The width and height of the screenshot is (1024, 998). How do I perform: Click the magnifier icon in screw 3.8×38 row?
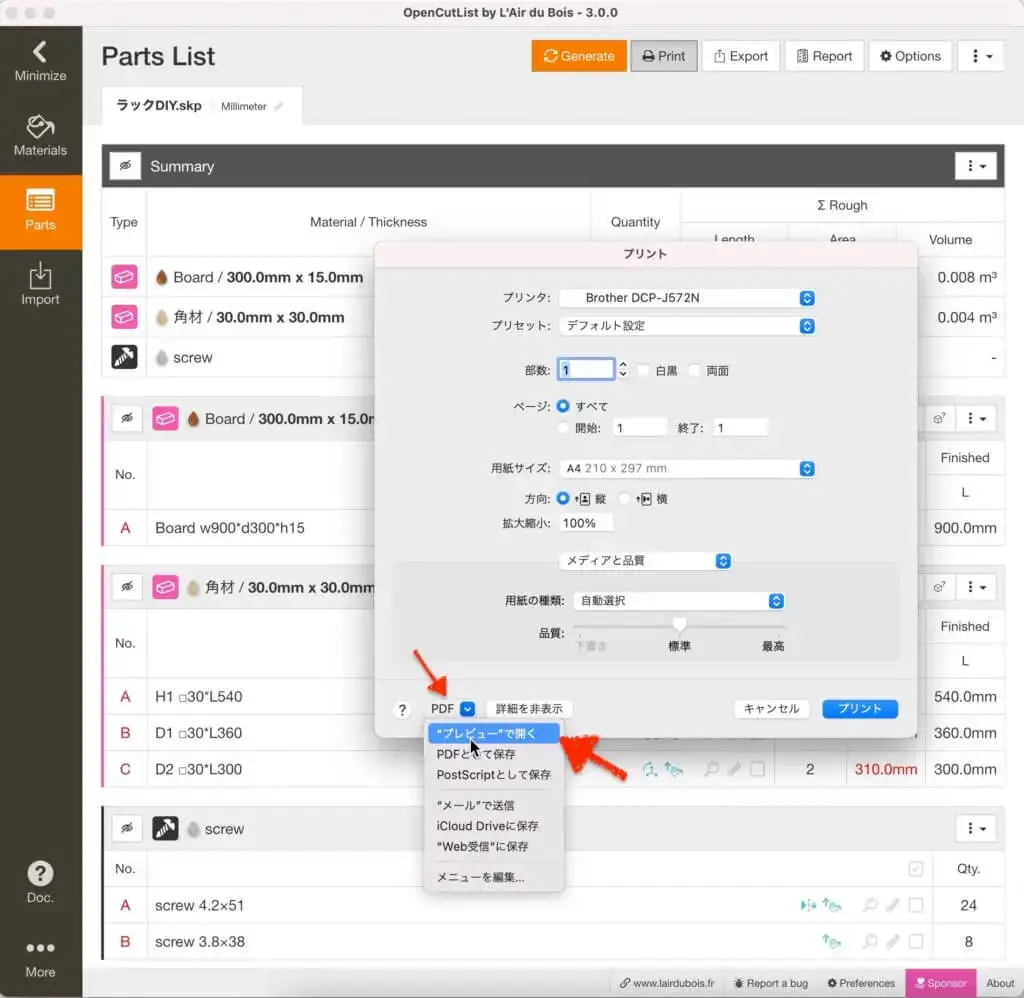point(870,941)
